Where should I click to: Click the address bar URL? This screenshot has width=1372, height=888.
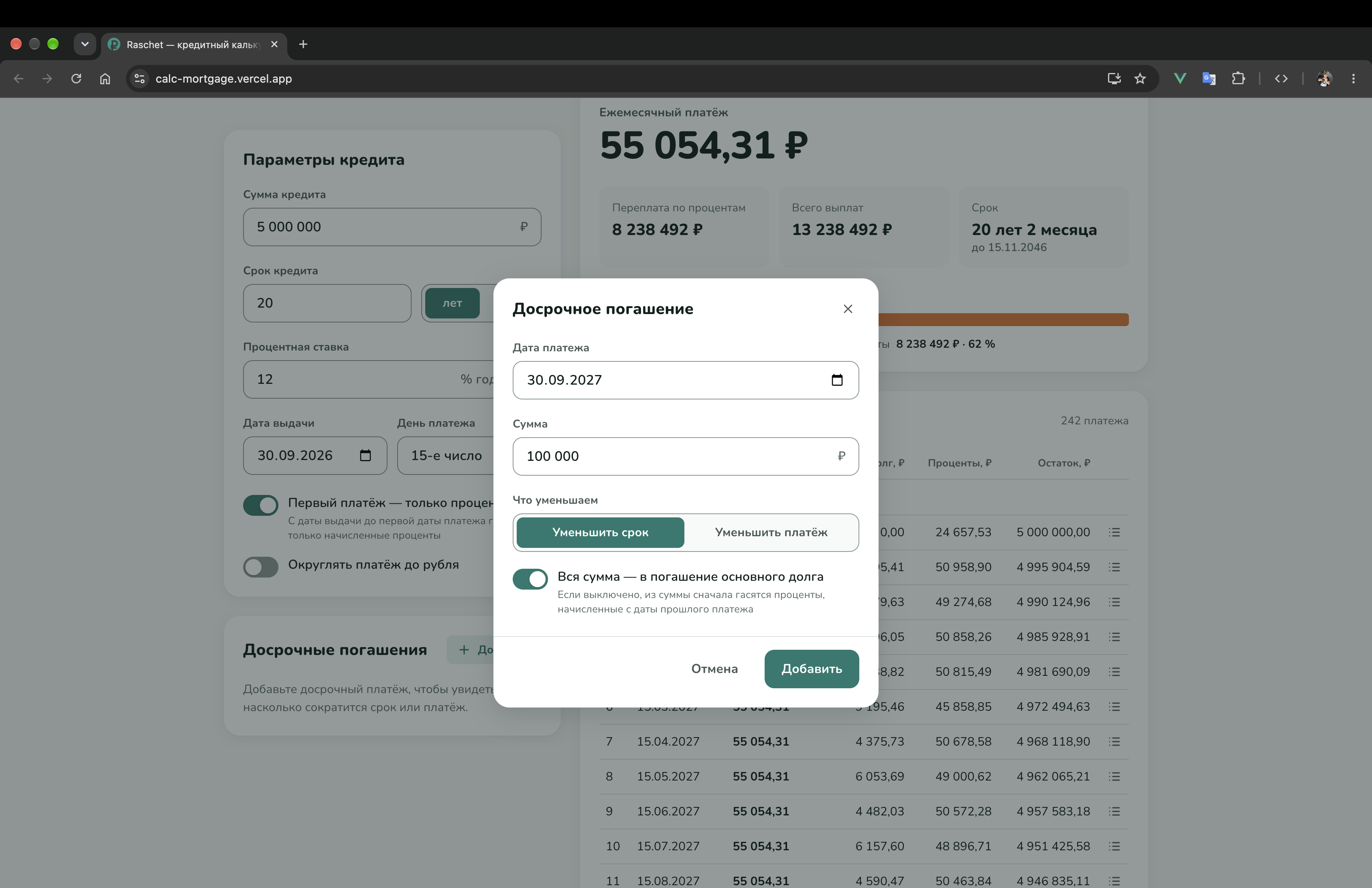224,78
